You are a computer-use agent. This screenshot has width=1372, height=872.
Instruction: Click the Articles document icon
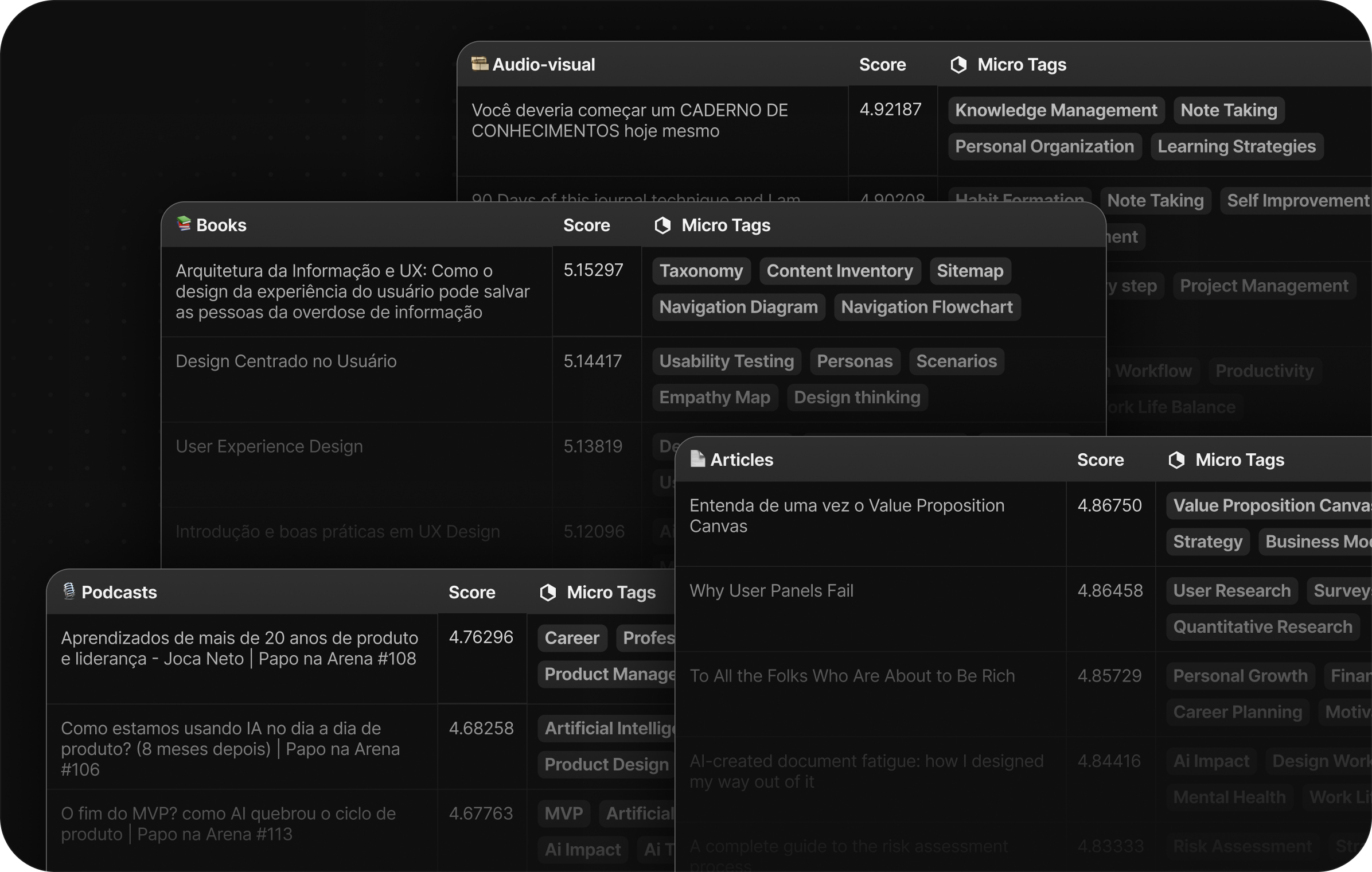tap(697, 458)
